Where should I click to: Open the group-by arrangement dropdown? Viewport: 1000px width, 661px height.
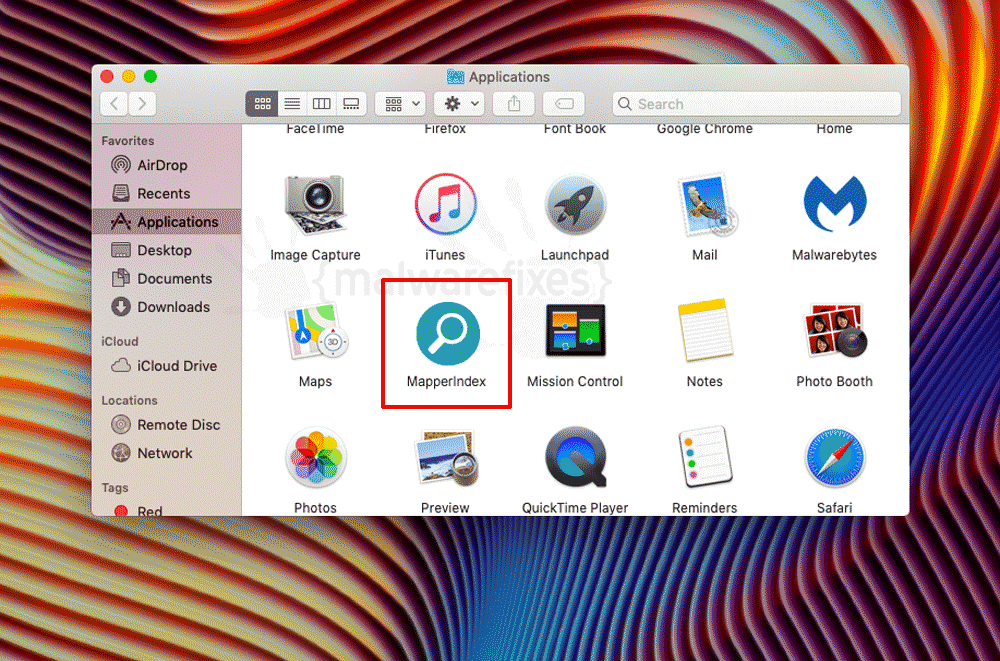click(x=401, y=103)
